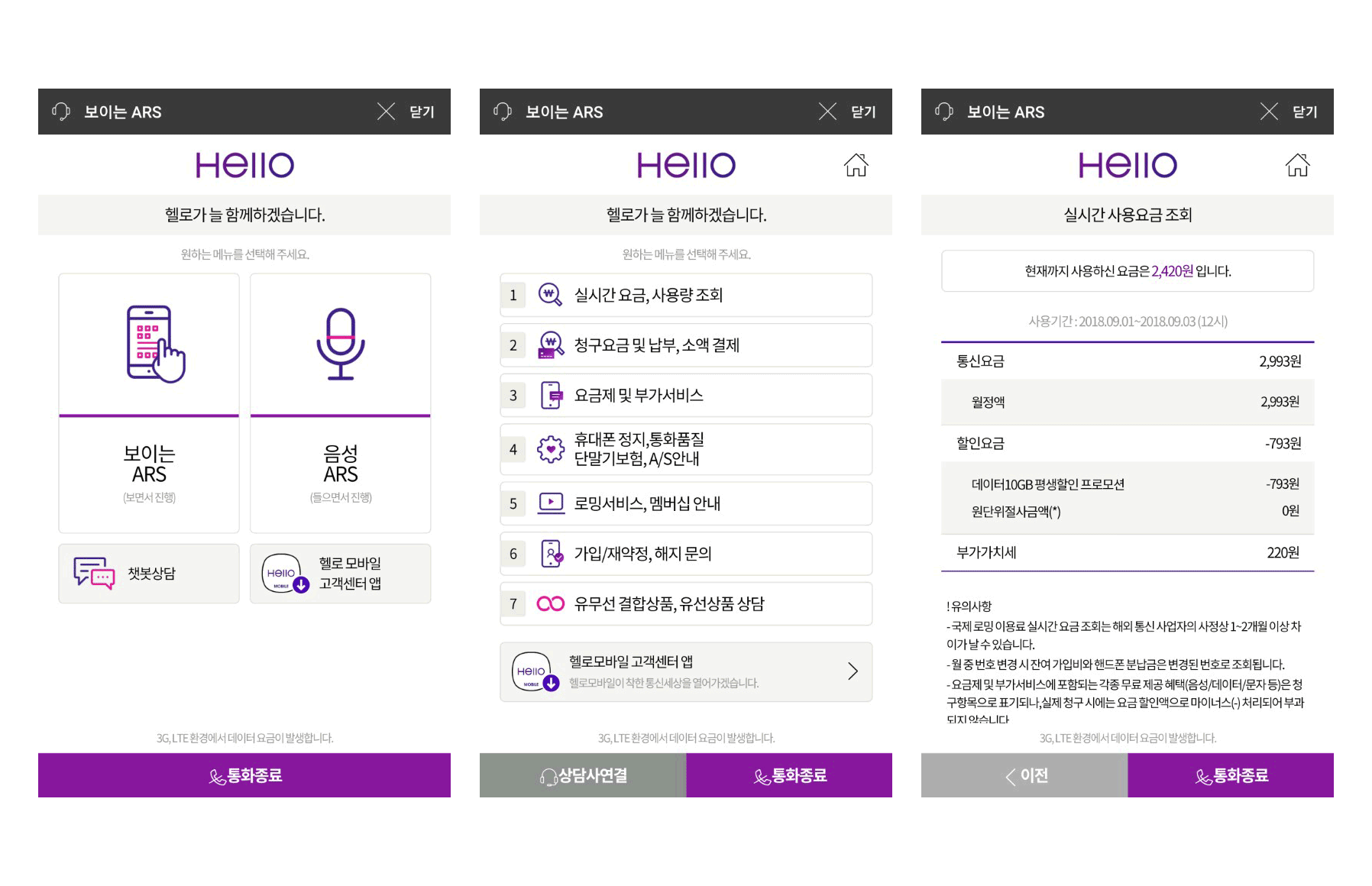Viewport: 1372px width, 886px height.
Task: Click the Hello Mobile download icon on first screen
Action: 285,574
